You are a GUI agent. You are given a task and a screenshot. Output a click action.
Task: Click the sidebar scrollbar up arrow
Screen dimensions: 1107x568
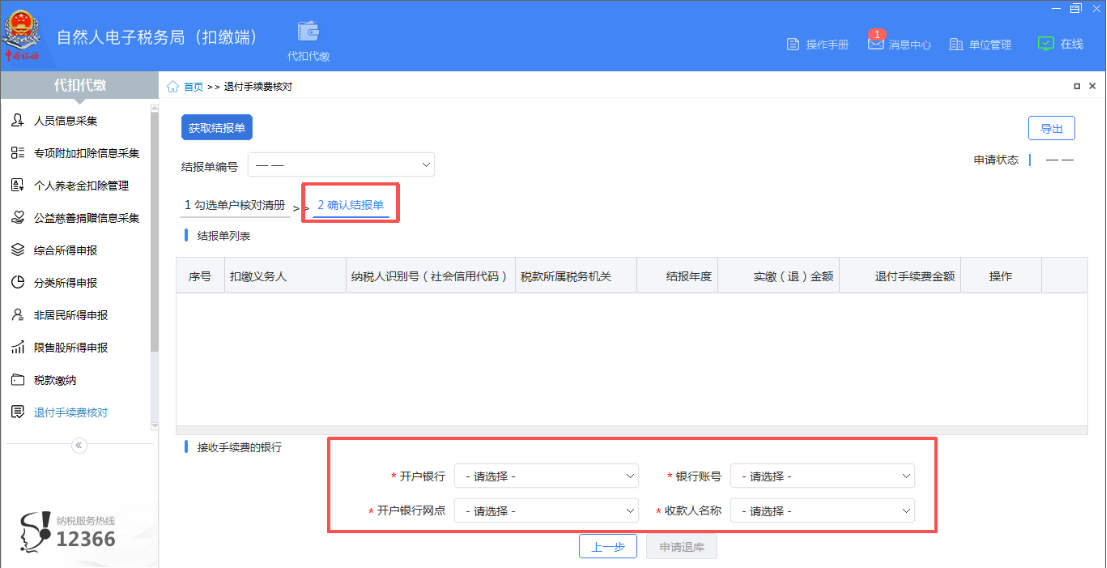155,108
